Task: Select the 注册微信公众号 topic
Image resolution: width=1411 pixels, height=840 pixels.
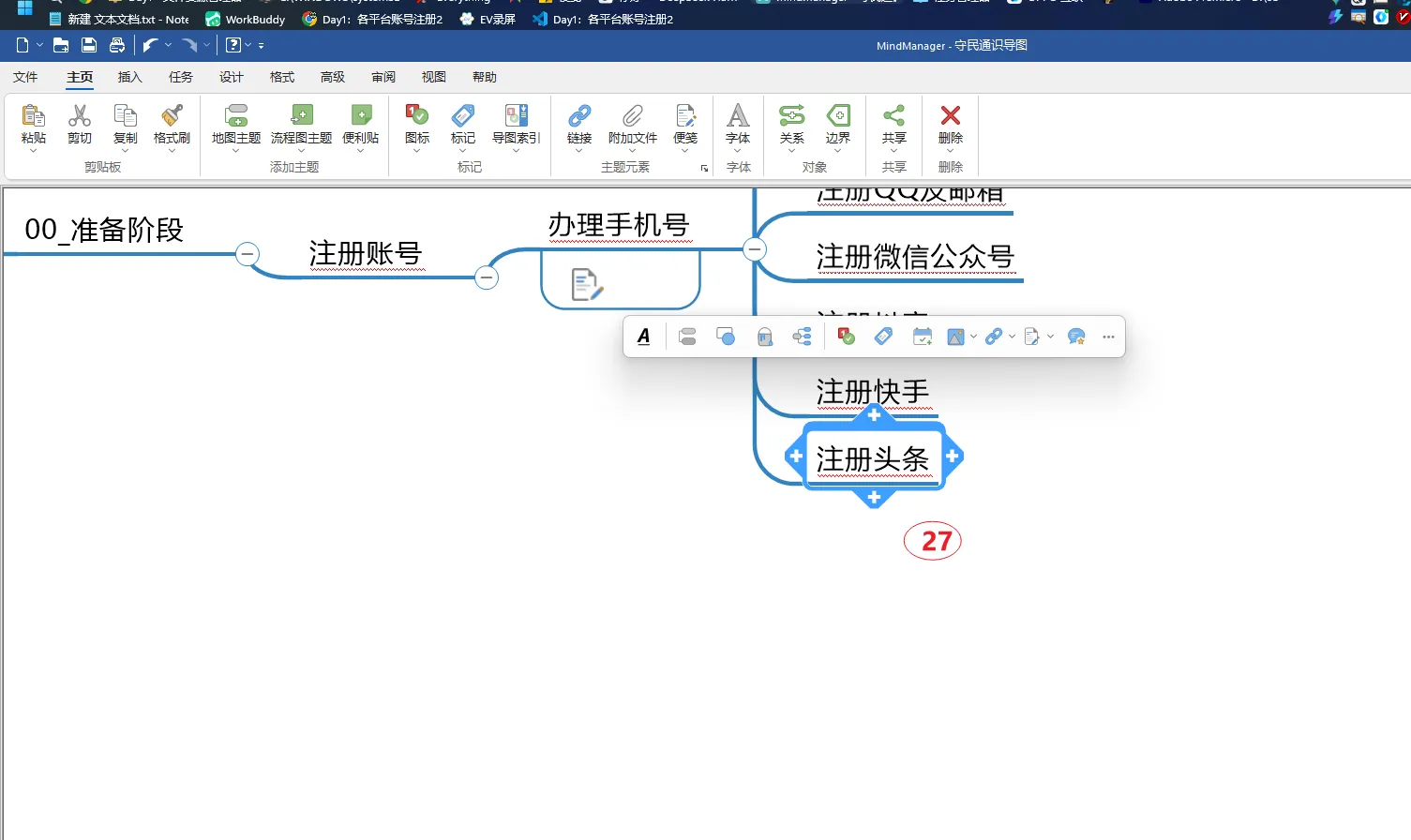Action: pos(915,257)
